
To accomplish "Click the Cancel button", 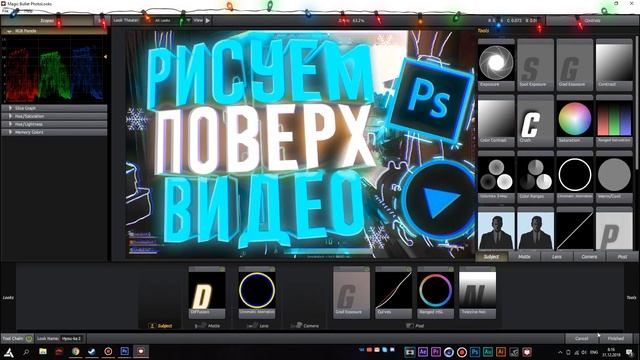I will [581, 339].
